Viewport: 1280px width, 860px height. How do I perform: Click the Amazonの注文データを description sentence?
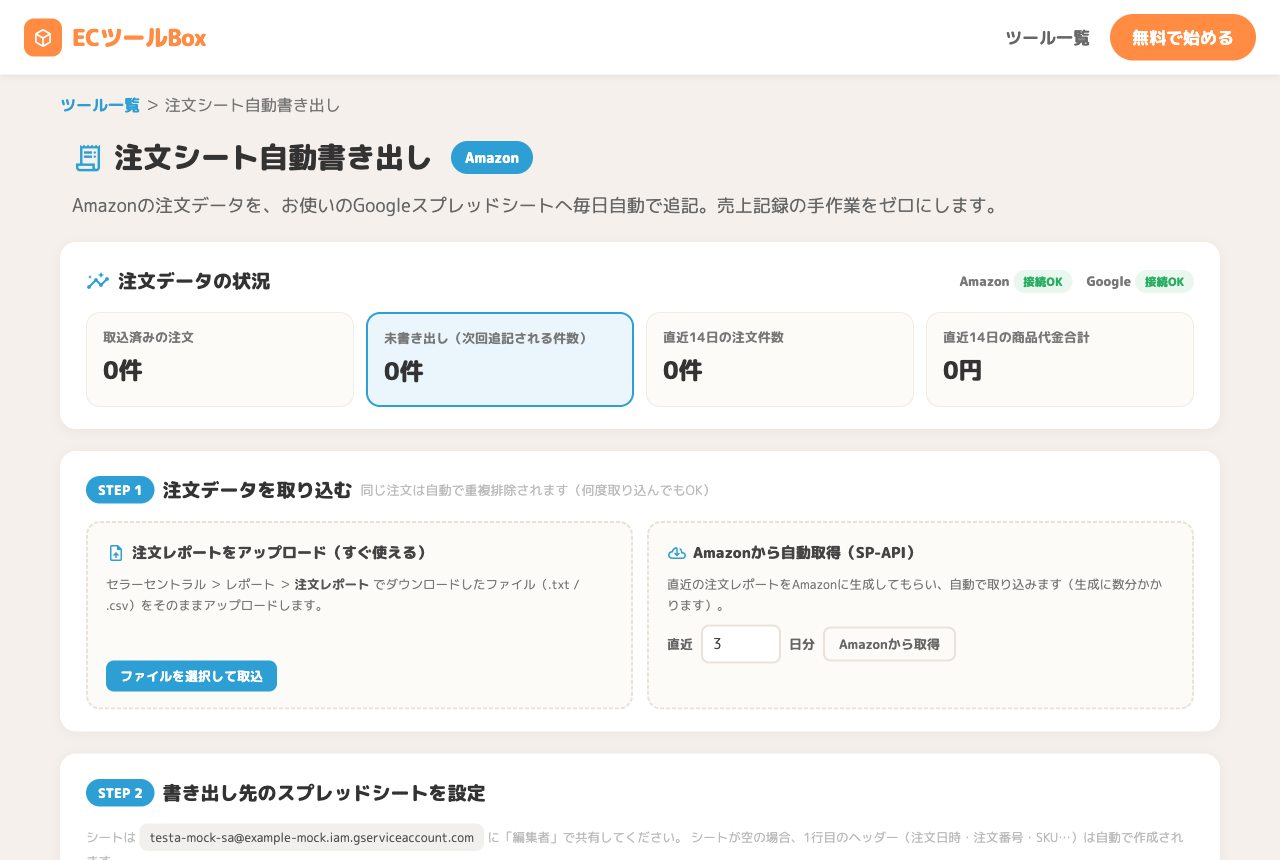[x=536, y=206]
